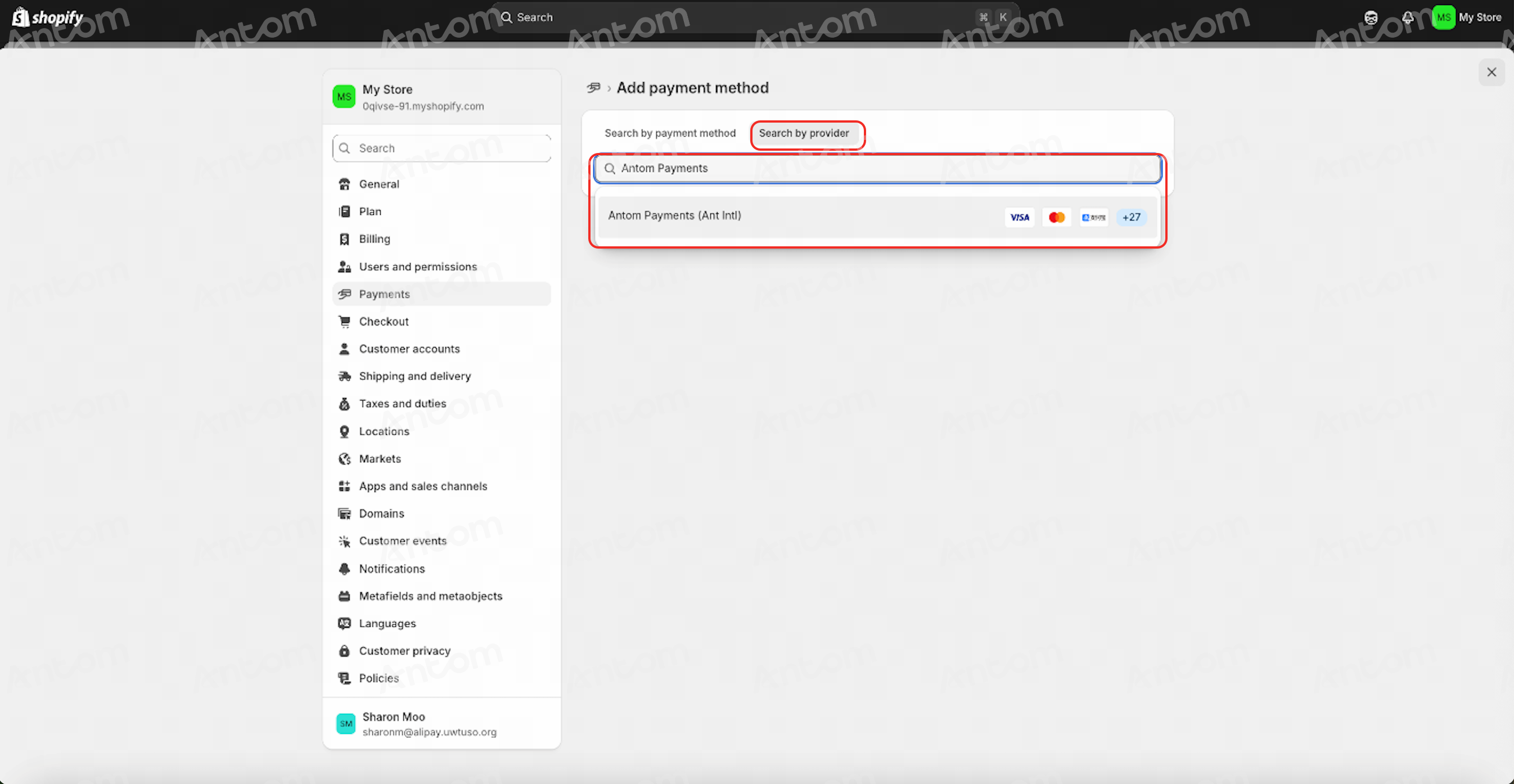Open the My Store account menu

pos(1467,17)
